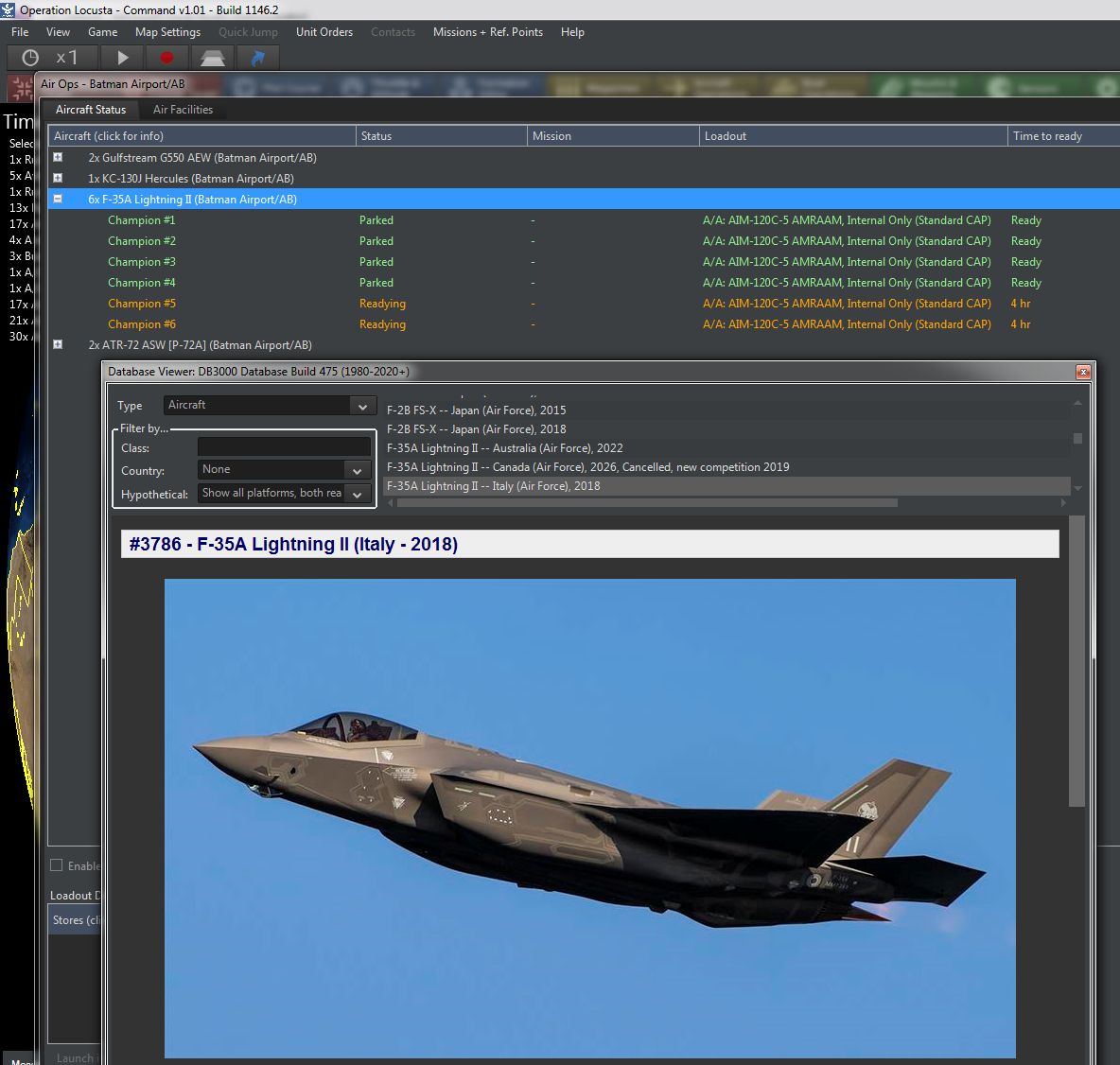Expand the 2x Gulfstream G550 AEW group

[58, 158]
